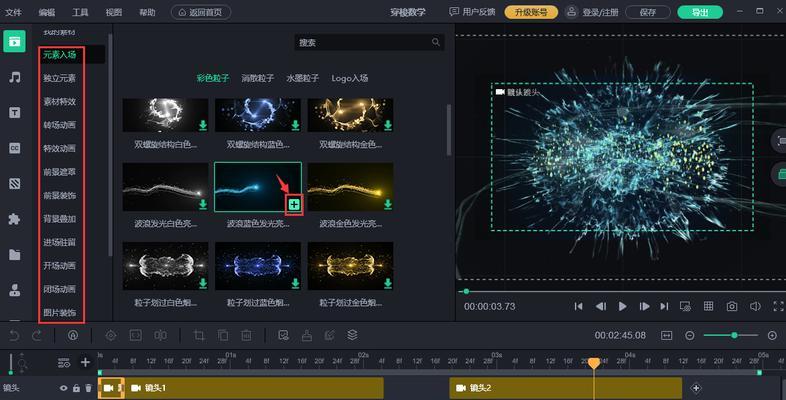Toggle the track list visibility icon

pyautogui.click(x=64, y=362)
